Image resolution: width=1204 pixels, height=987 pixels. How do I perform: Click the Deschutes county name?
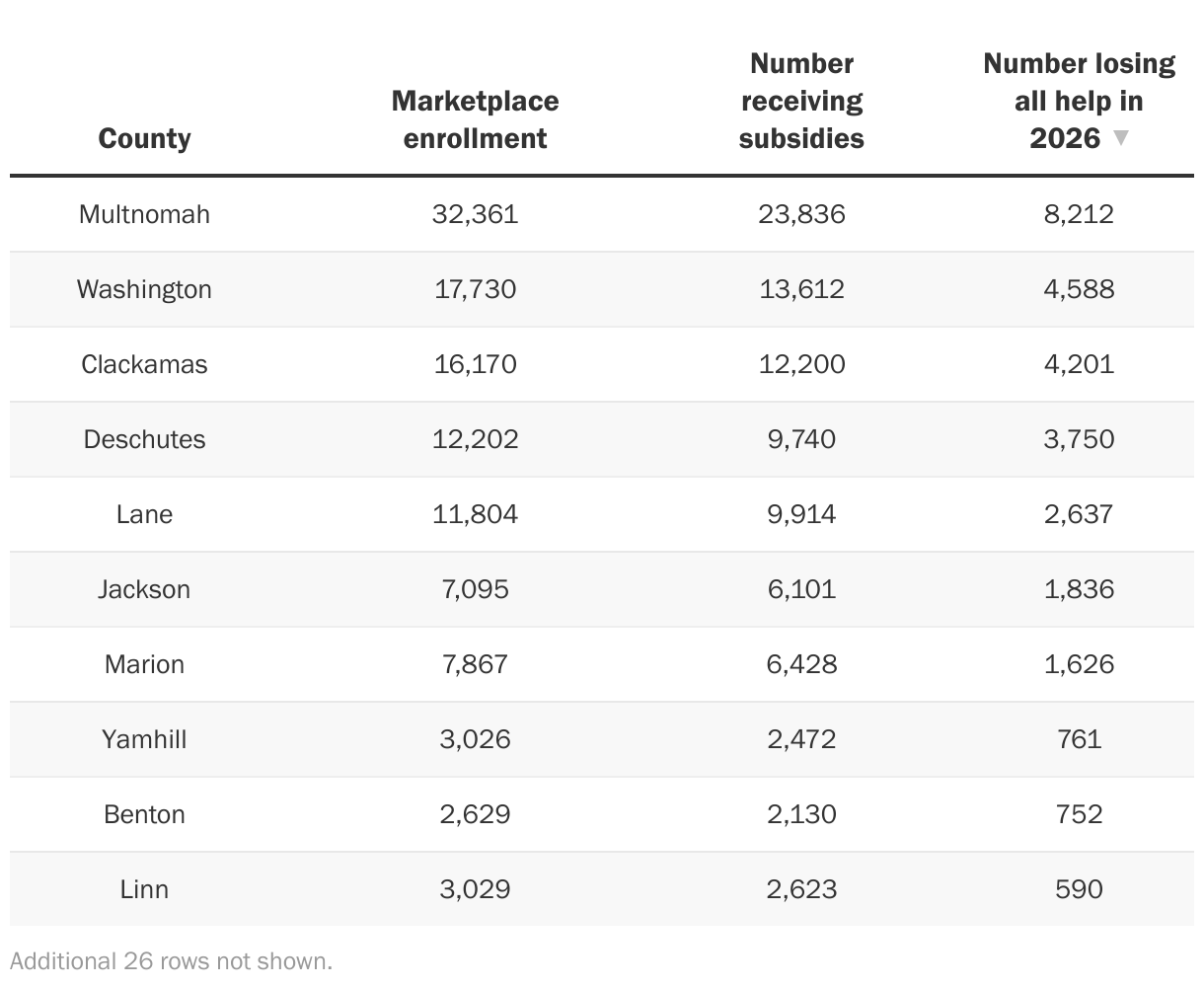coord(144,439)
